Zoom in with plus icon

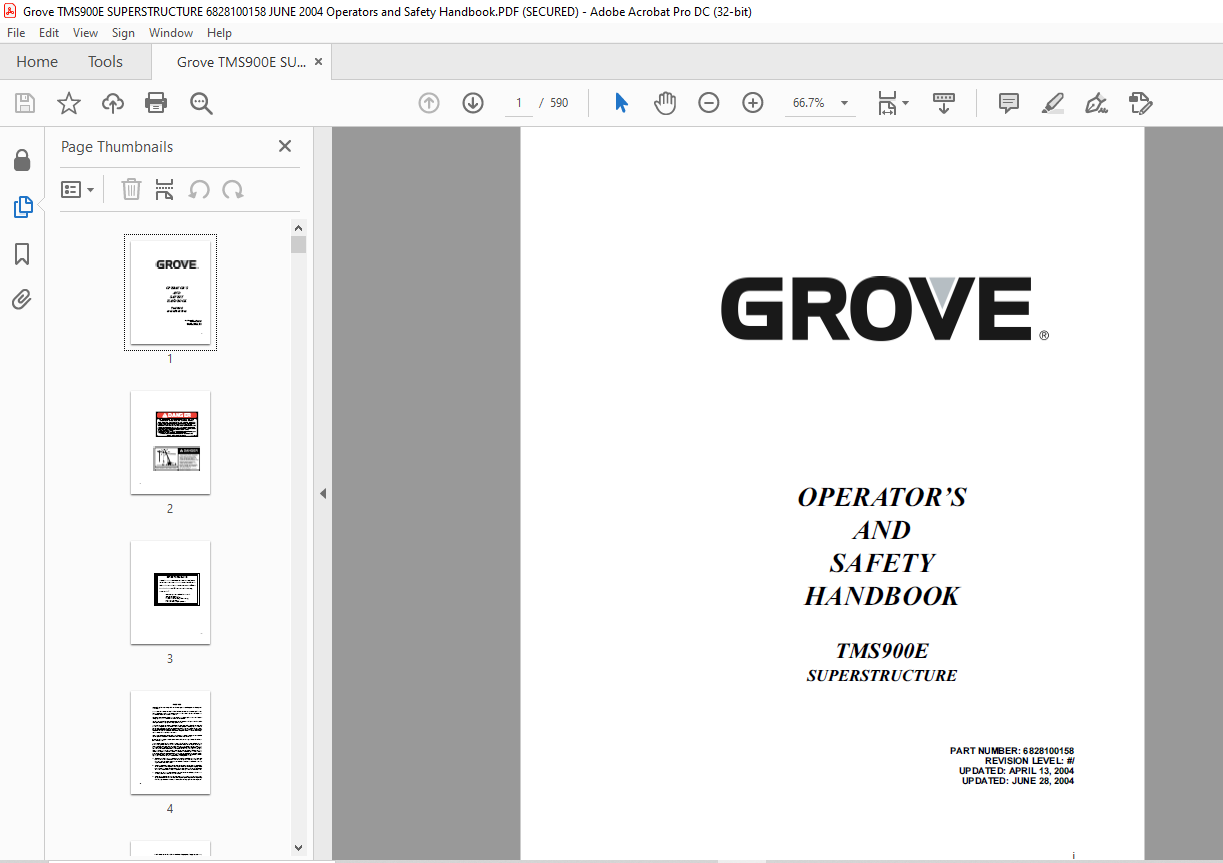753,103
